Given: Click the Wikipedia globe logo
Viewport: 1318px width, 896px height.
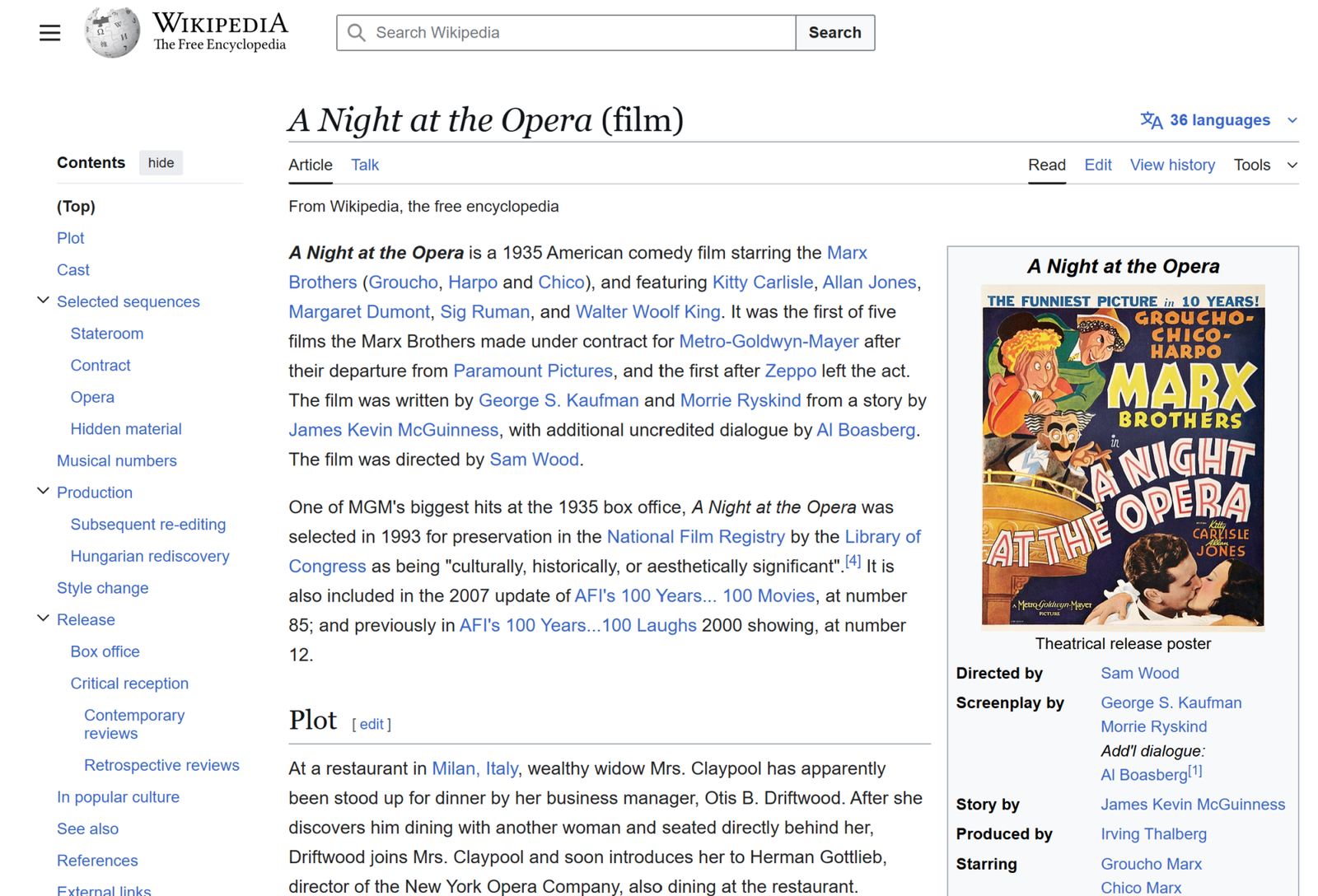Looking at the screenshot, I should 112,33.
